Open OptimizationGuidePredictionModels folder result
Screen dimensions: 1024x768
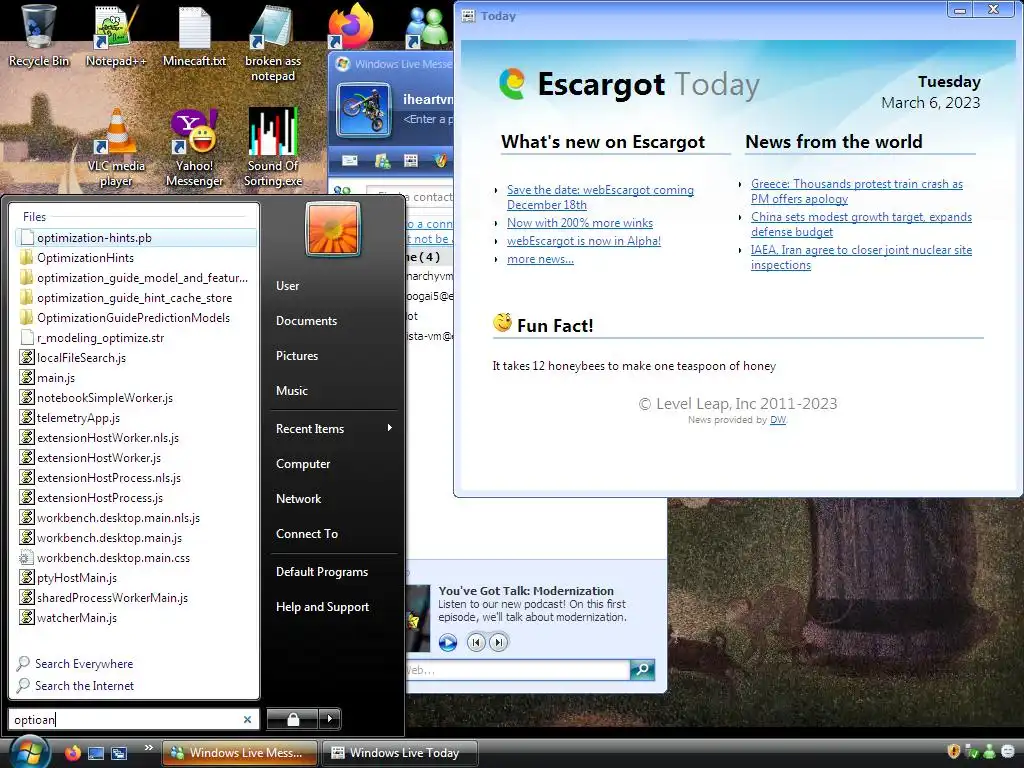tap(136, 318)
